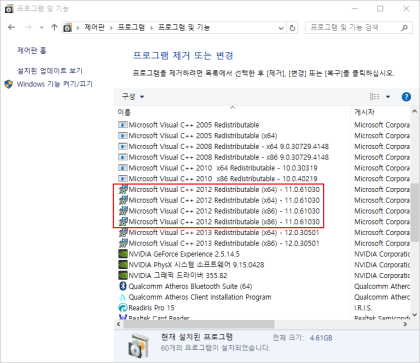Click the installed programs disc icon
Image resolution: width=420 pixels, height=363 pixels.
point(139,345)
